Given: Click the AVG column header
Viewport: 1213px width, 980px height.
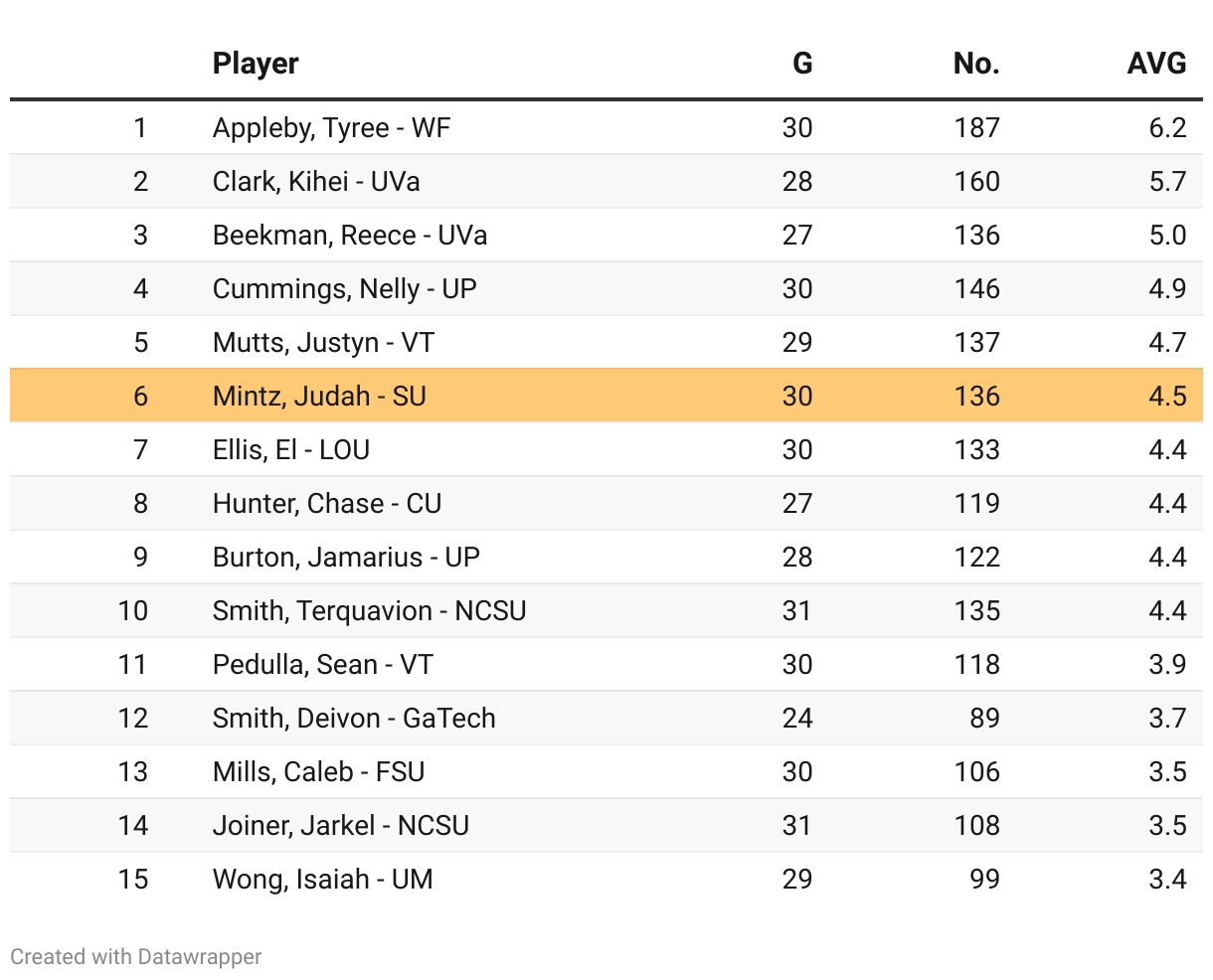Looking at the screenshot, I should (x=1156, y=64).
